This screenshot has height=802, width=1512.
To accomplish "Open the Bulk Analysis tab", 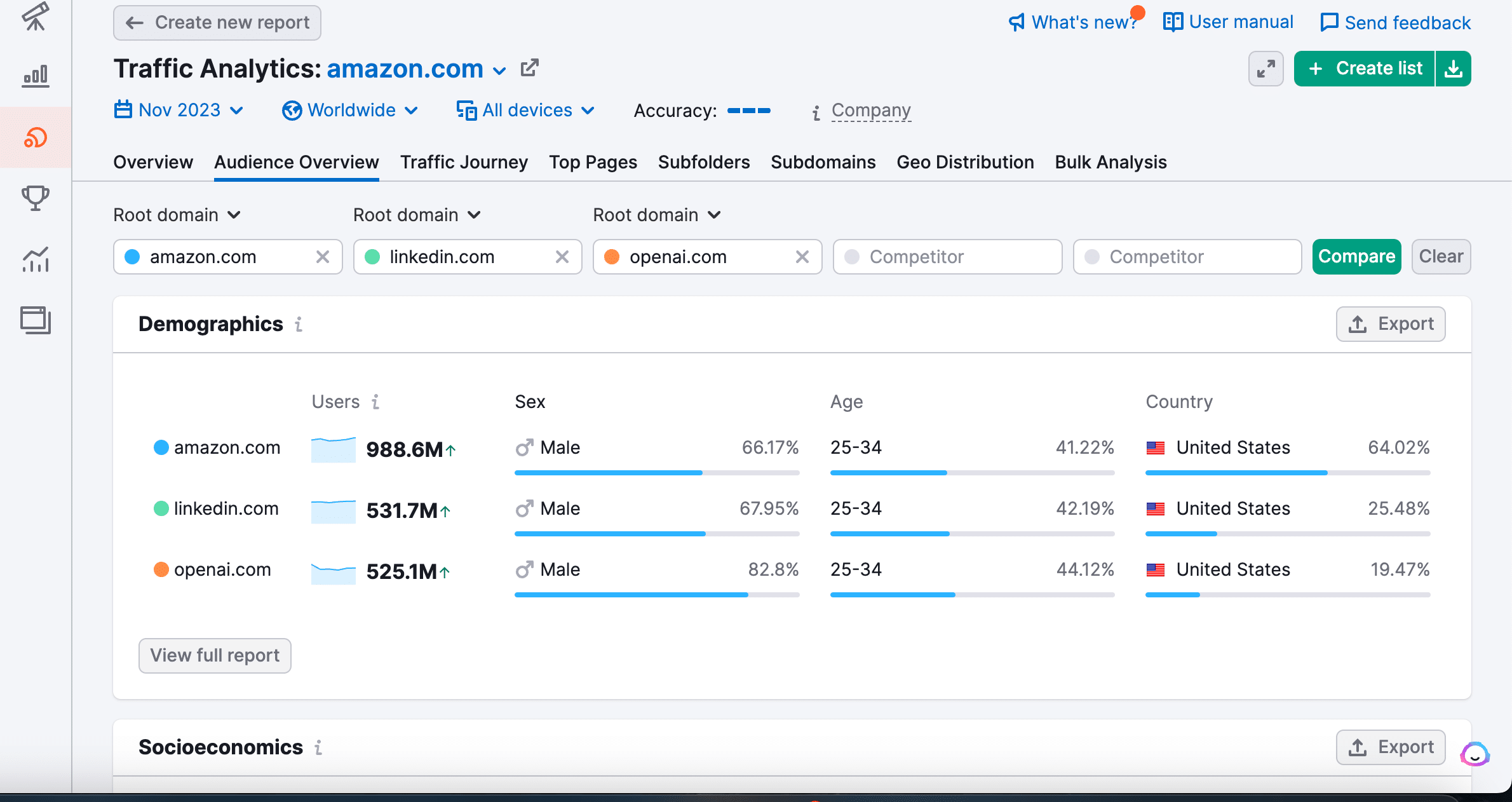I will point(1110,162).
